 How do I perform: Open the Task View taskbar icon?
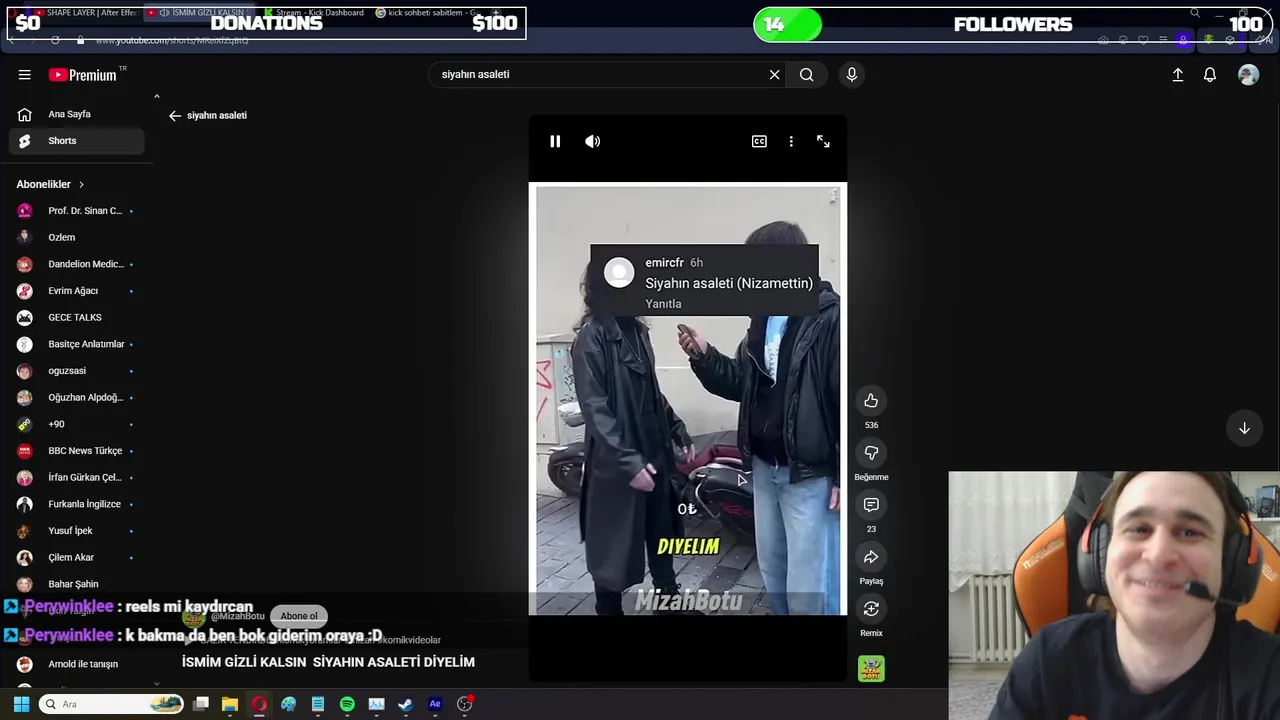pyautogui.click(x=200, y=704)
